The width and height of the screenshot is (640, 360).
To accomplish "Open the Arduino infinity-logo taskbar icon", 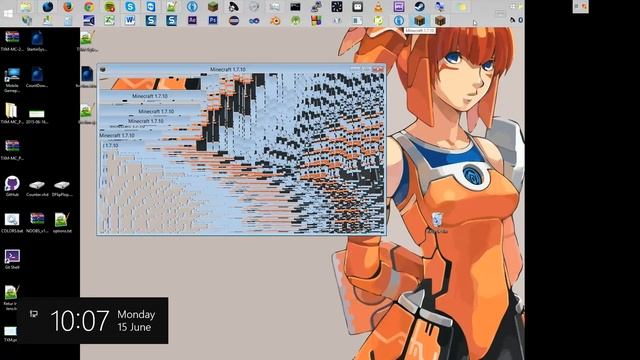I will tap(254, 20).
